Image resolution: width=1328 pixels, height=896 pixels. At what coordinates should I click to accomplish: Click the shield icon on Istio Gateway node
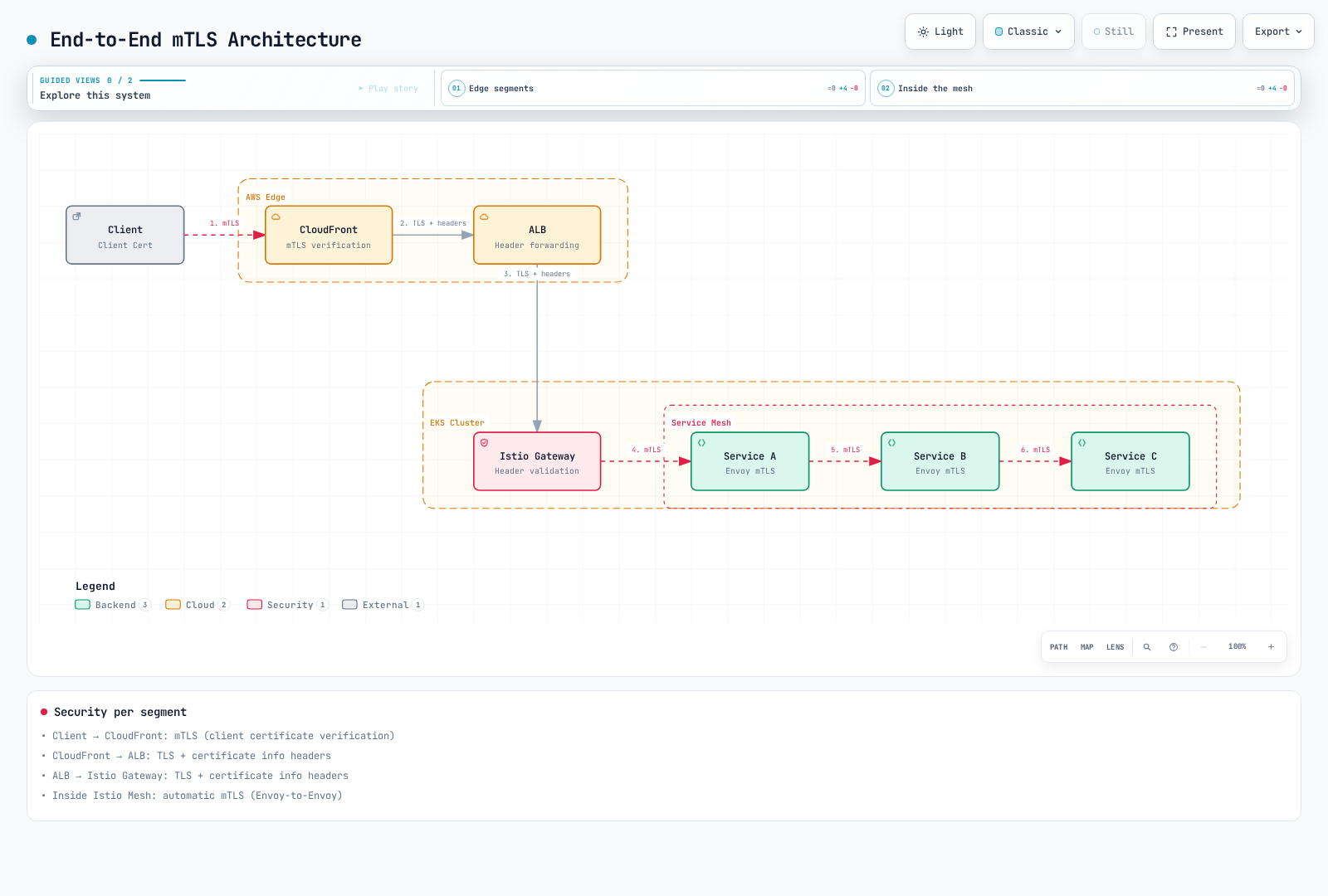[485, 443]
